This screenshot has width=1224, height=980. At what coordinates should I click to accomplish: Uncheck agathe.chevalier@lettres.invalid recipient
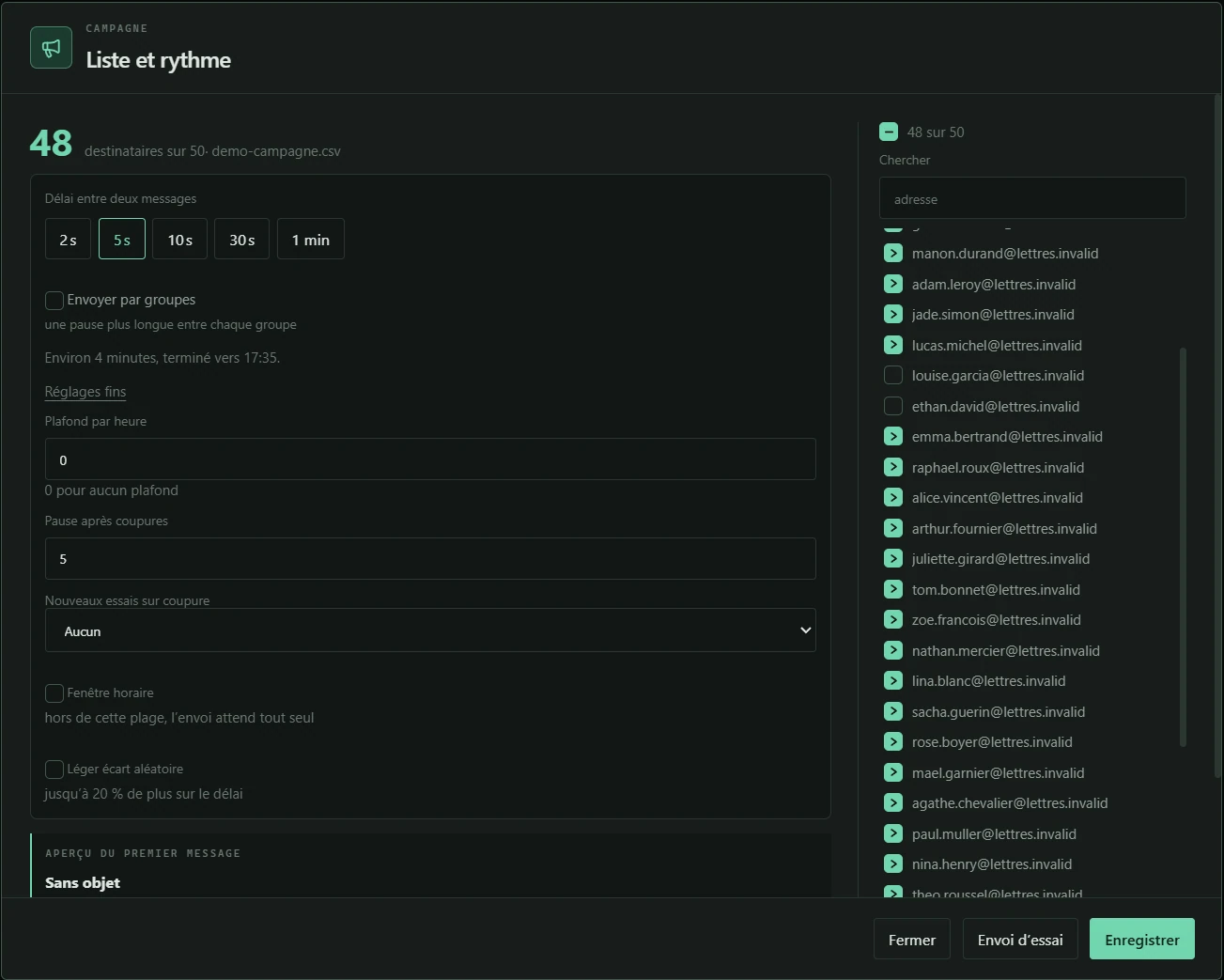point(893,803)
